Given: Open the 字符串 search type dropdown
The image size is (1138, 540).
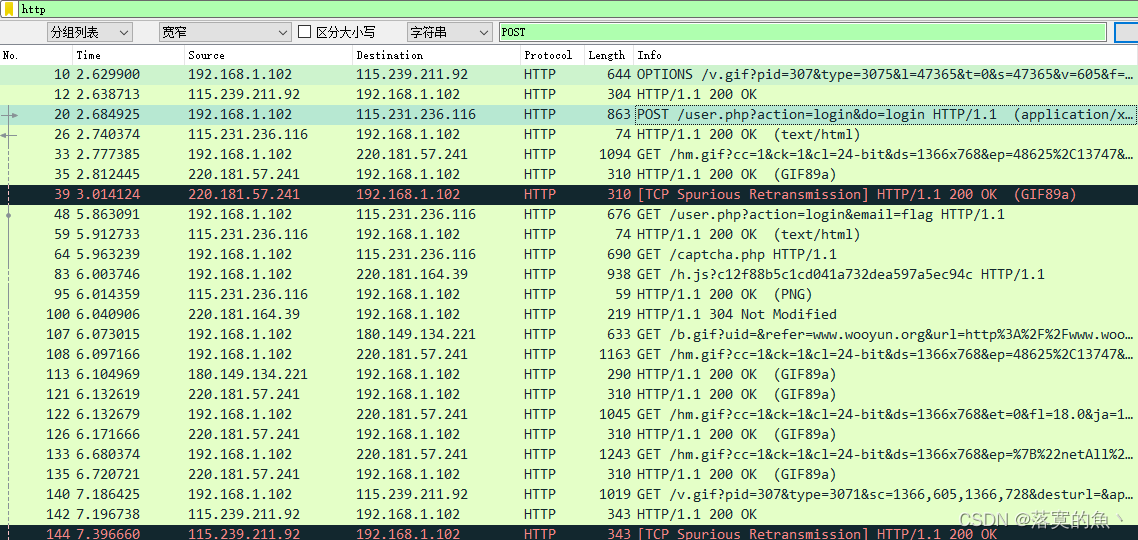Looking at the screenshot, I should 449,32.
